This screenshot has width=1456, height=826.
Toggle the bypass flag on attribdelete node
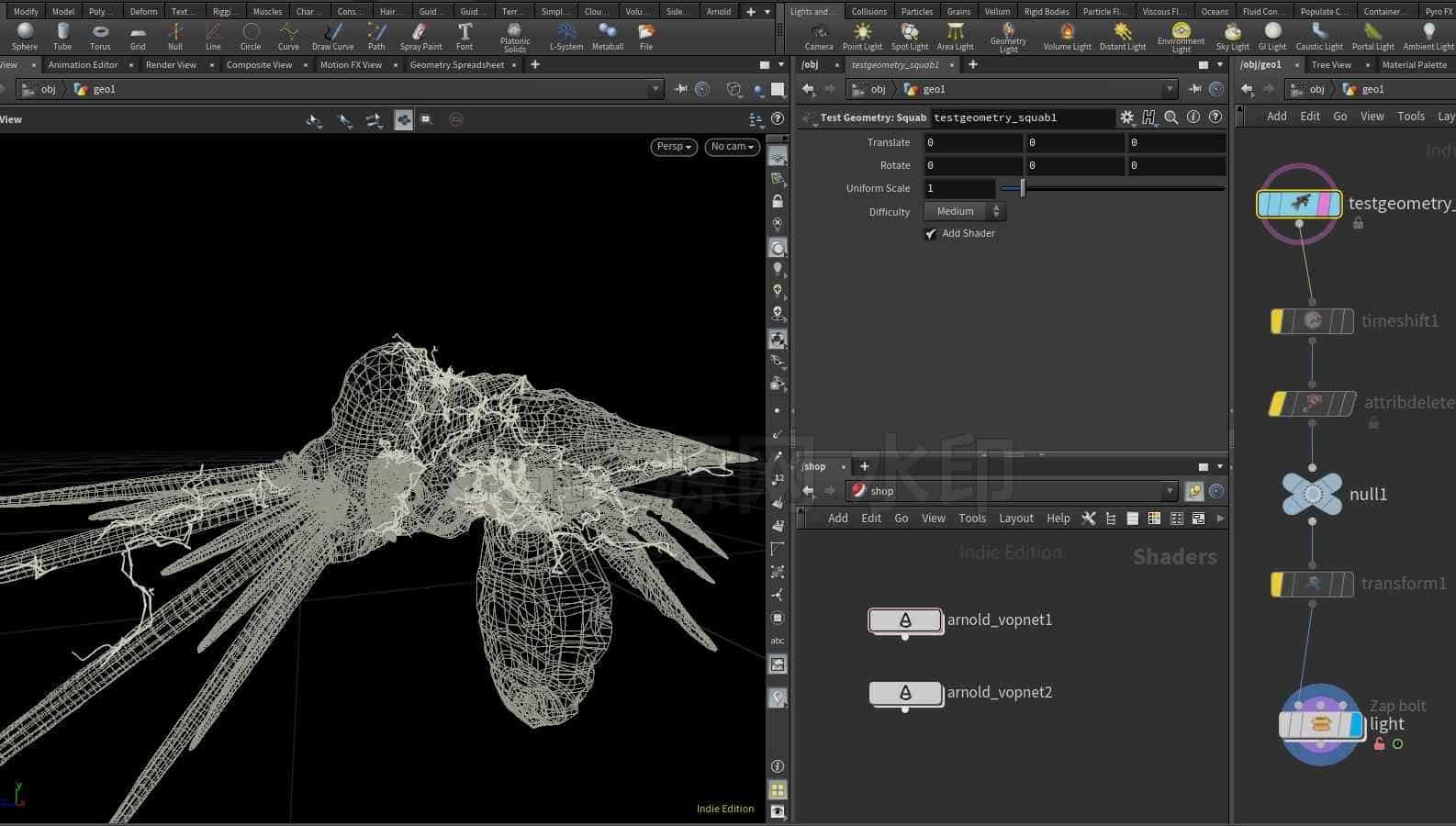[x=1277, y=404]
